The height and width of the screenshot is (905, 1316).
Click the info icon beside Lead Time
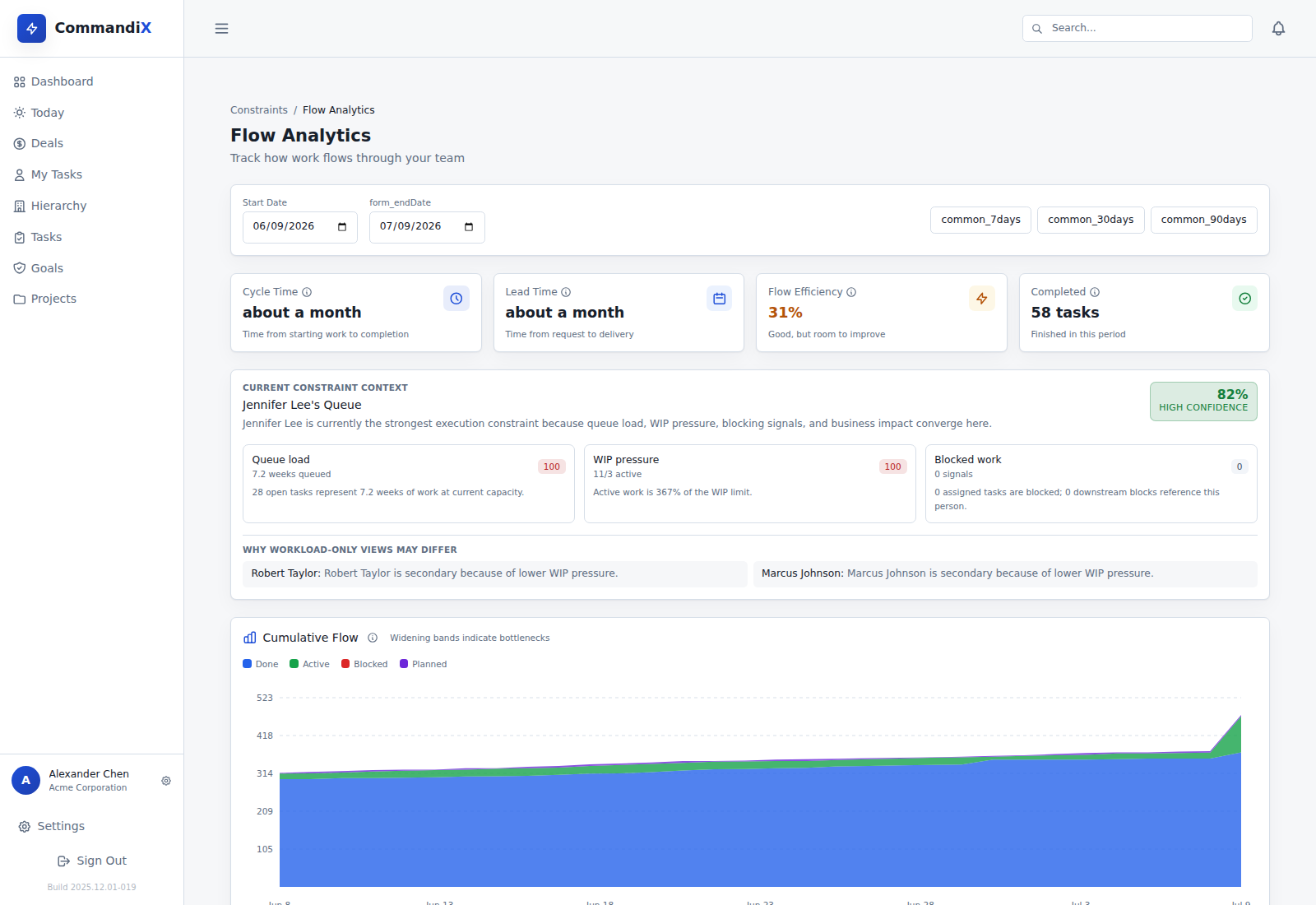click(566, 292)
